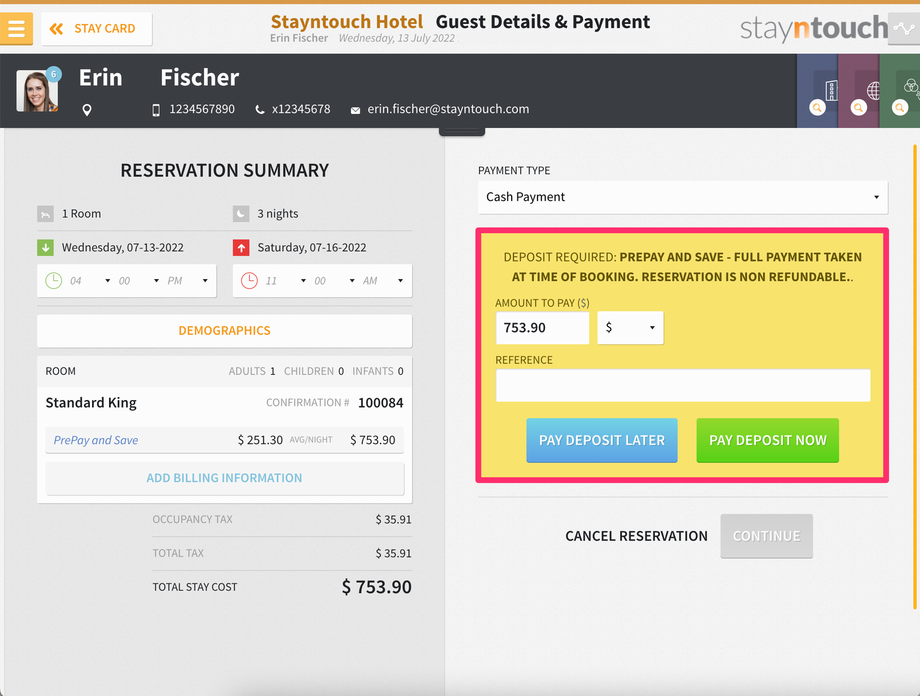The image size is (920, 696).
Task: Click Erin Fischer's guest profile photo
Action: [37, 91]
